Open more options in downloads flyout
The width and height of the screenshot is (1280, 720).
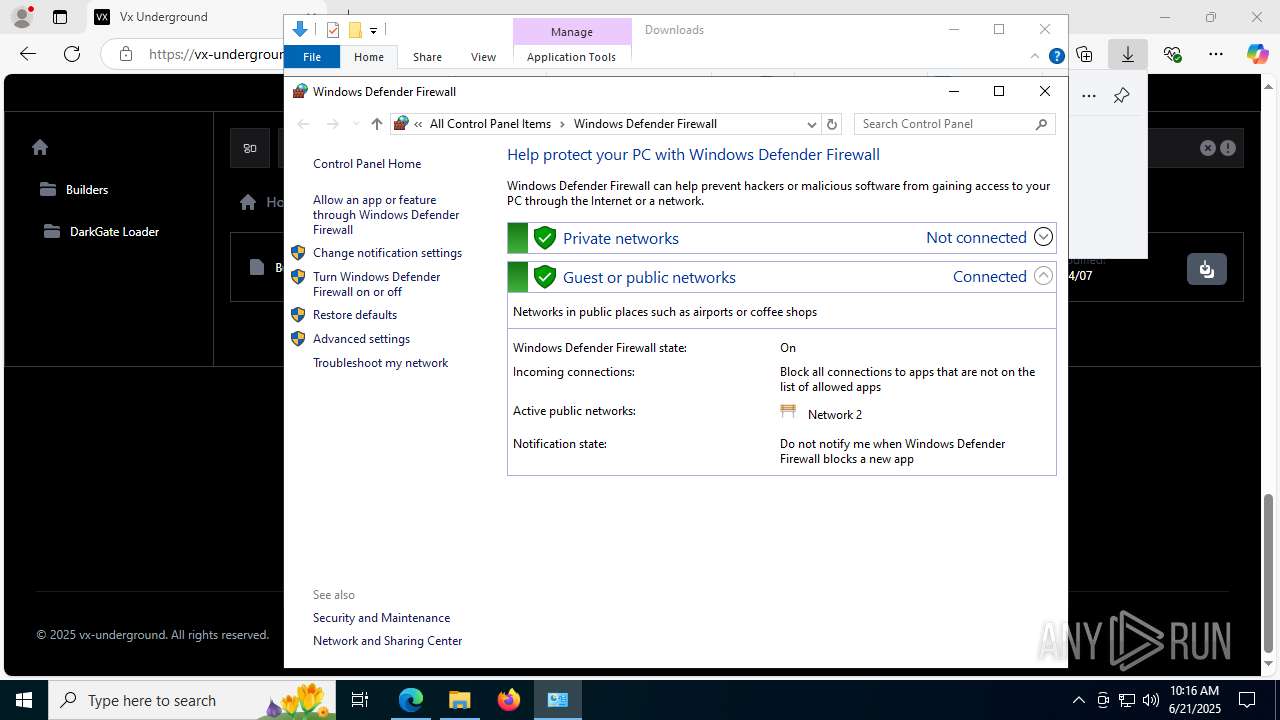pos(1089,96)
